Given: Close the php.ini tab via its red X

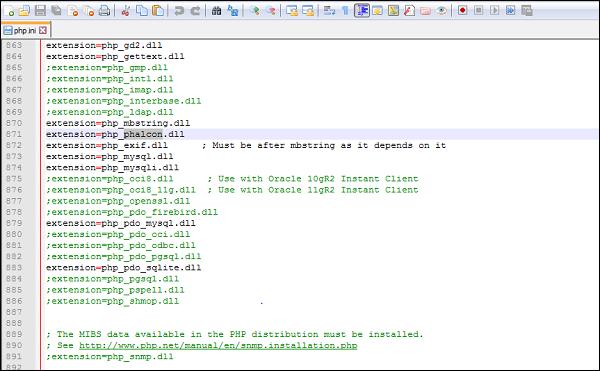Looking at the screenshot, I should coord(43,30).
